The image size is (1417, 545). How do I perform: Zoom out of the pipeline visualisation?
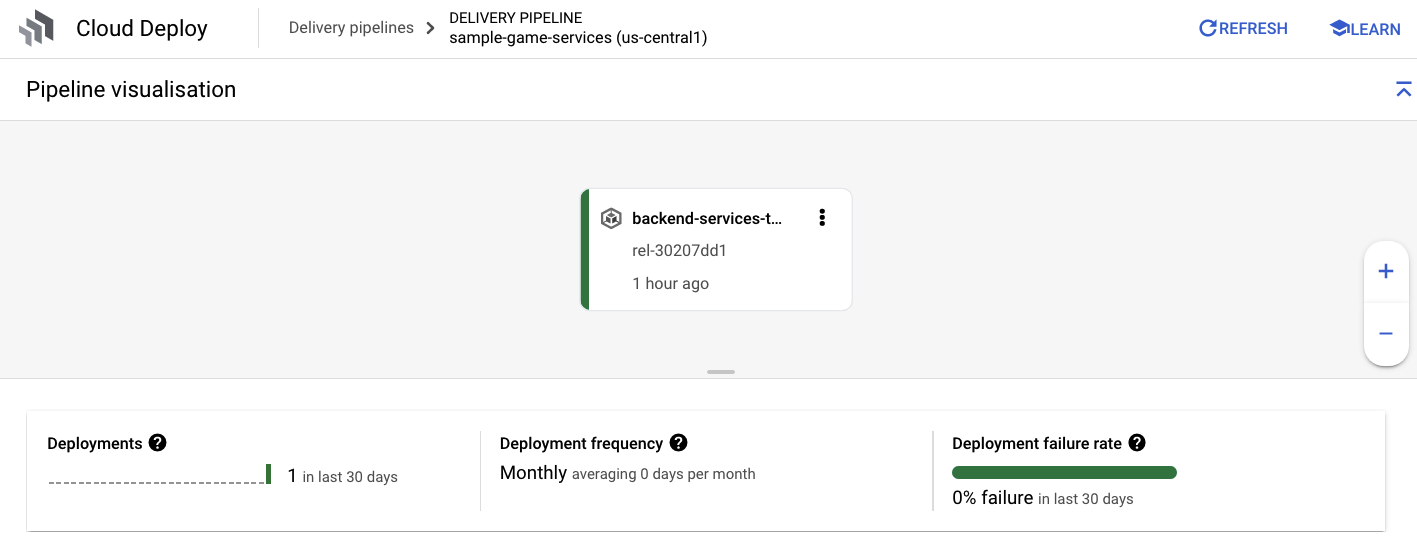tap(1386, 334)
